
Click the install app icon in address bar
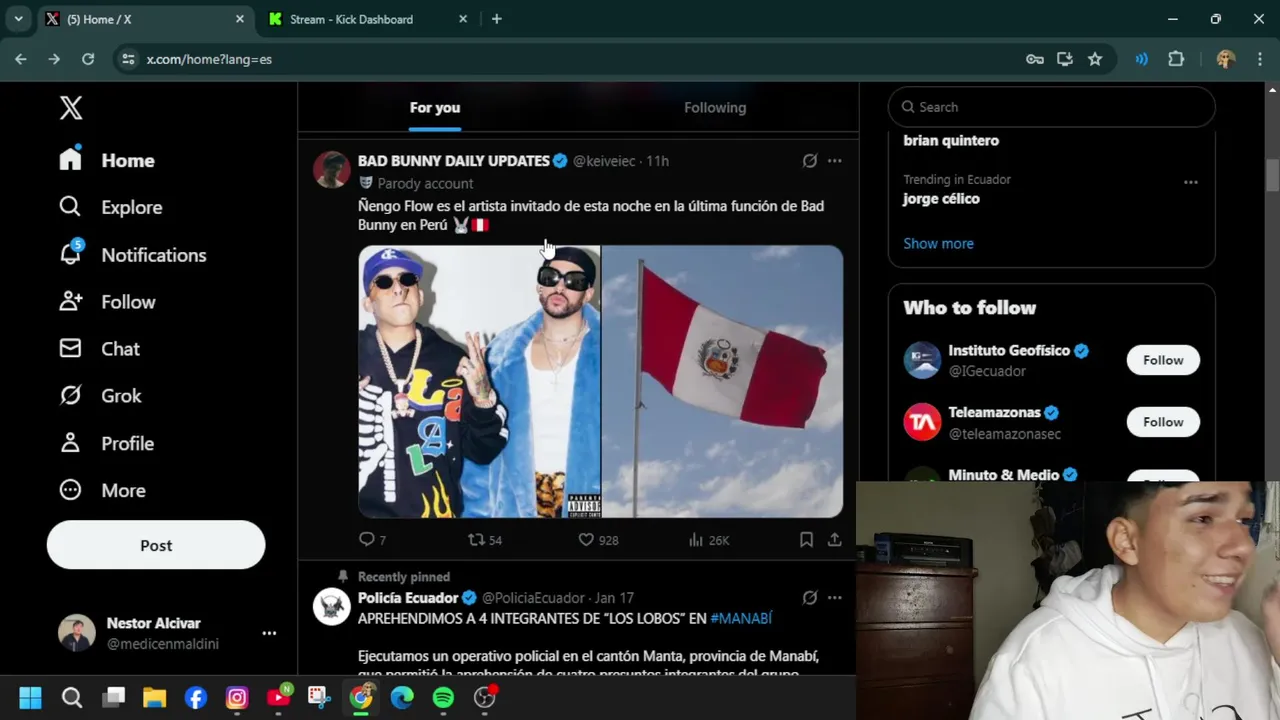coord(1065,59)
